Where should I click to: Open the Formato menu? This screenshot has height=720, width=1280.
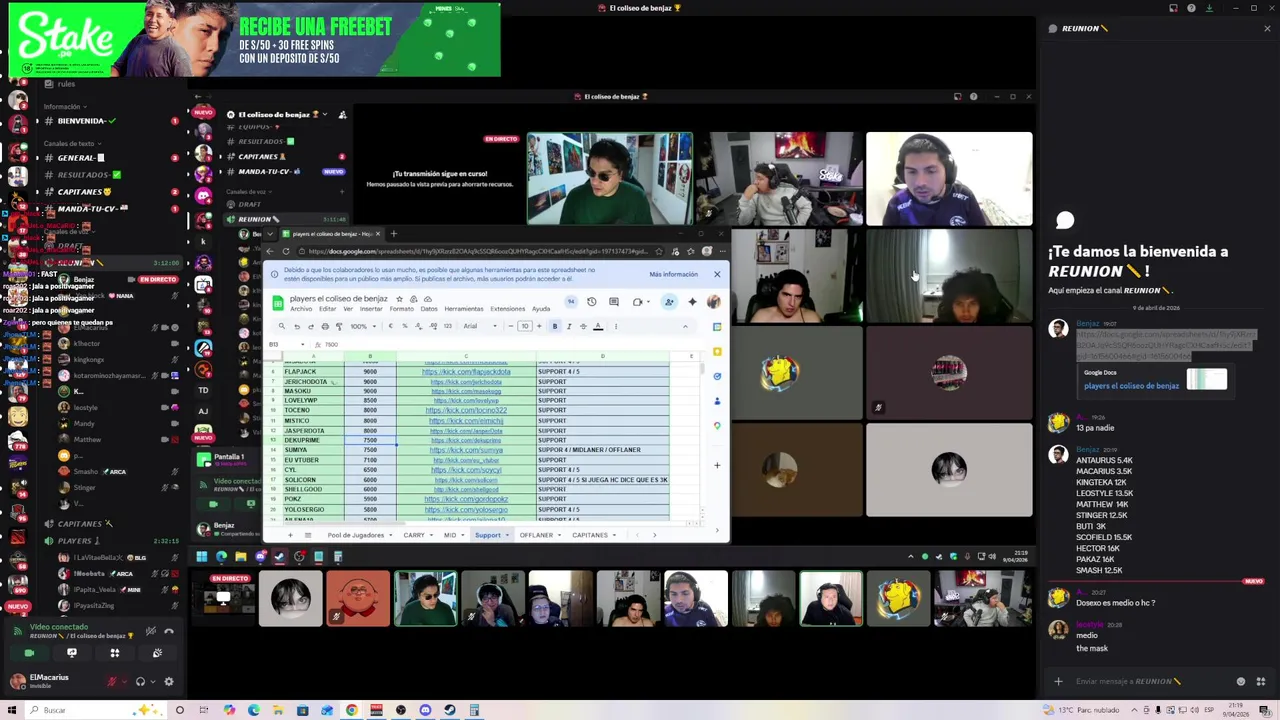[x=402, y=309]
